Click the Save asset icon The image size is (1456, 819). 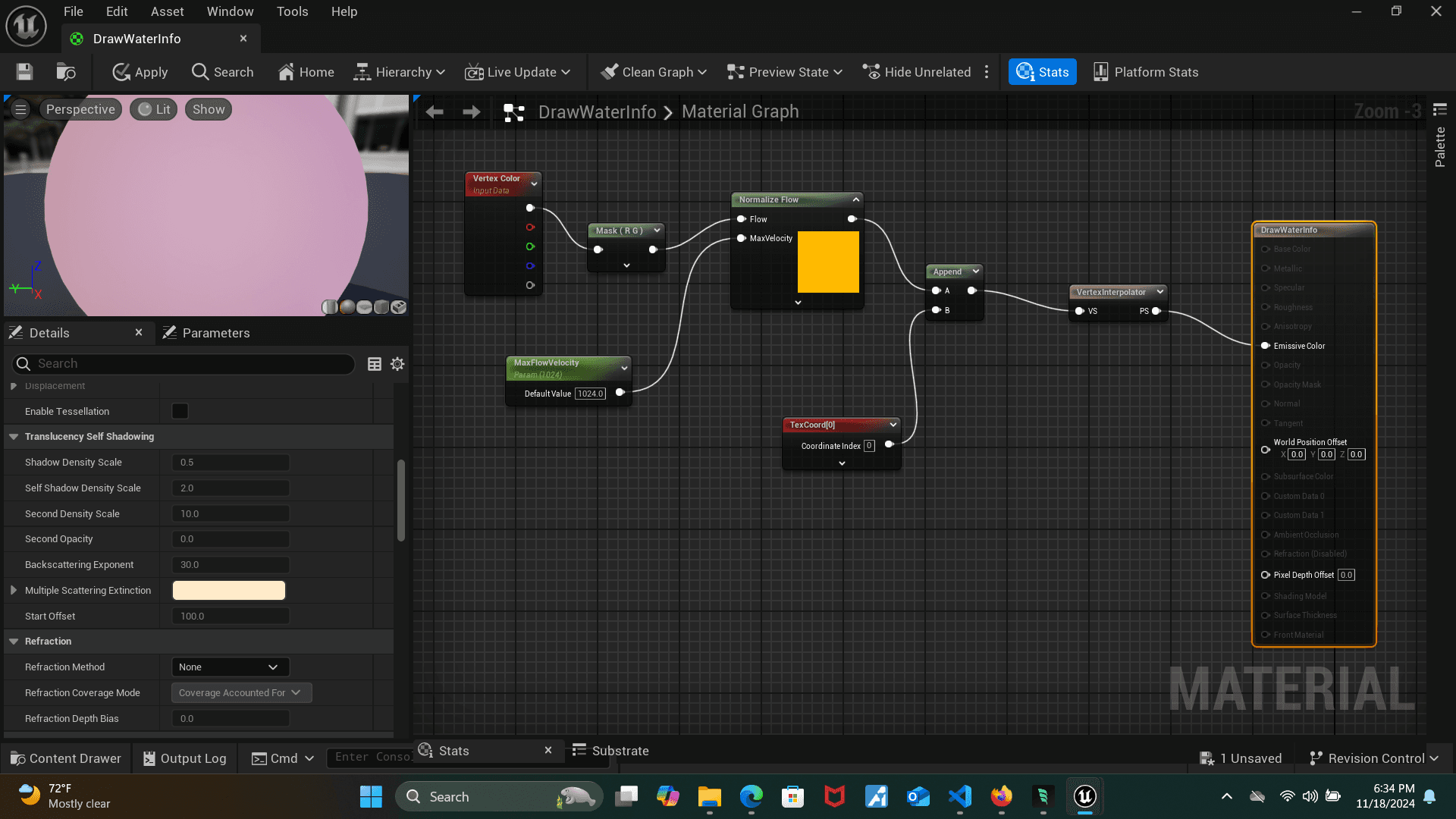point(24,72)
